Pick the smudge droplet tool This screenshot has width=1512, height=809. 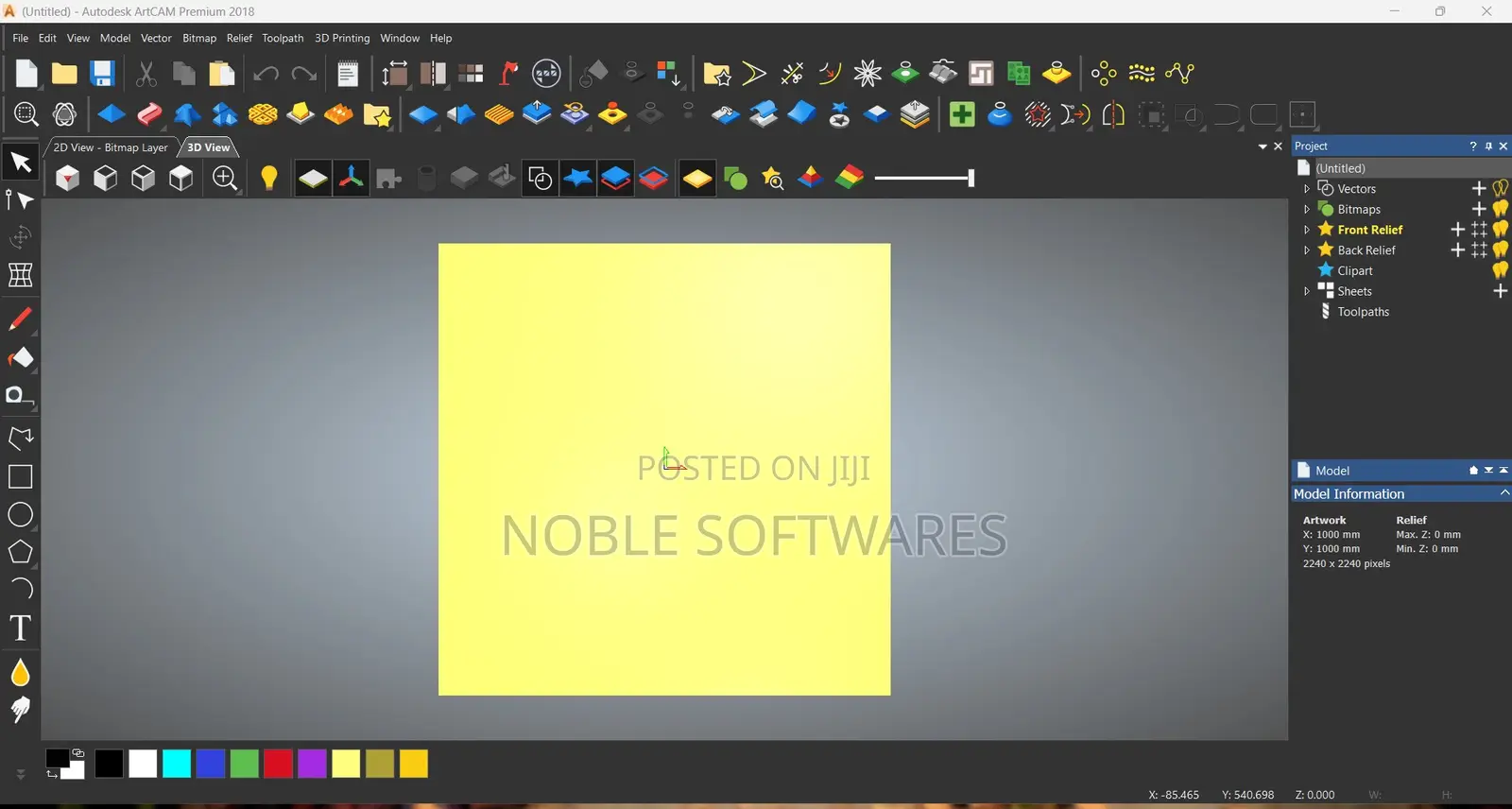[x=20, y=673]
